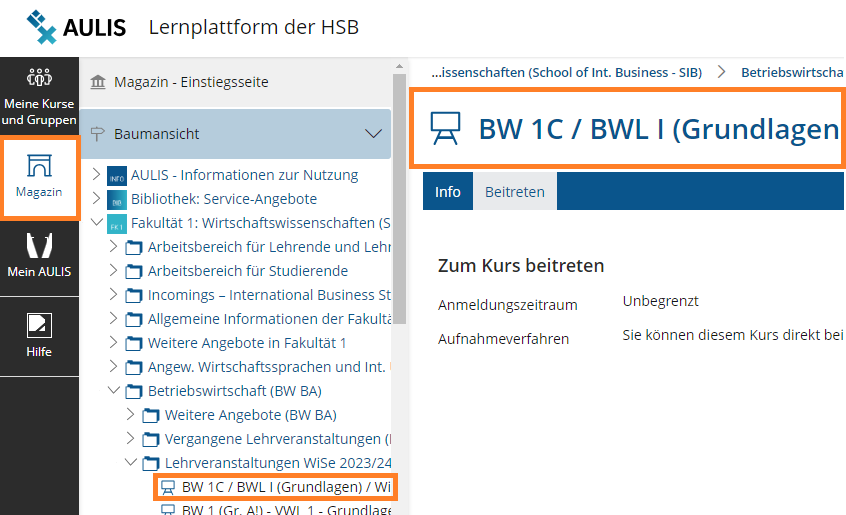Open the Hilfe sidebar item
Screen dimensions: 846x515
point(39,335)
